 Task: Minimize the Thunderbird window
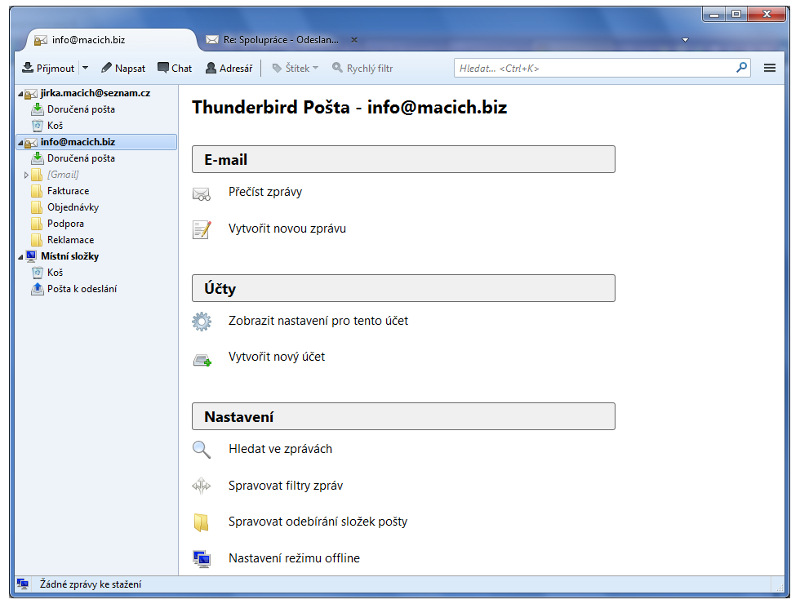(714, 14)
